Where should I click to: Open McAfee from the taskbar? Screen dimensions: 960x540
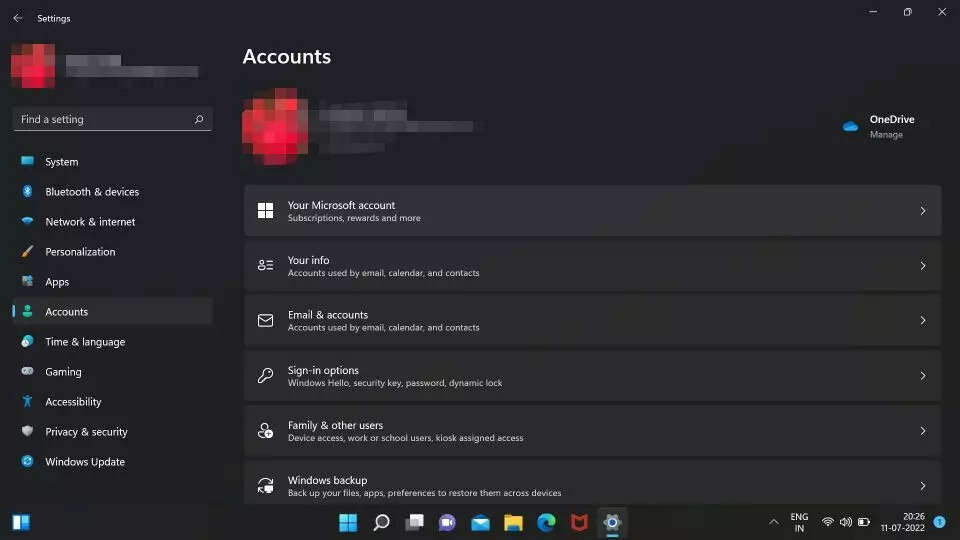pos(579,522)
